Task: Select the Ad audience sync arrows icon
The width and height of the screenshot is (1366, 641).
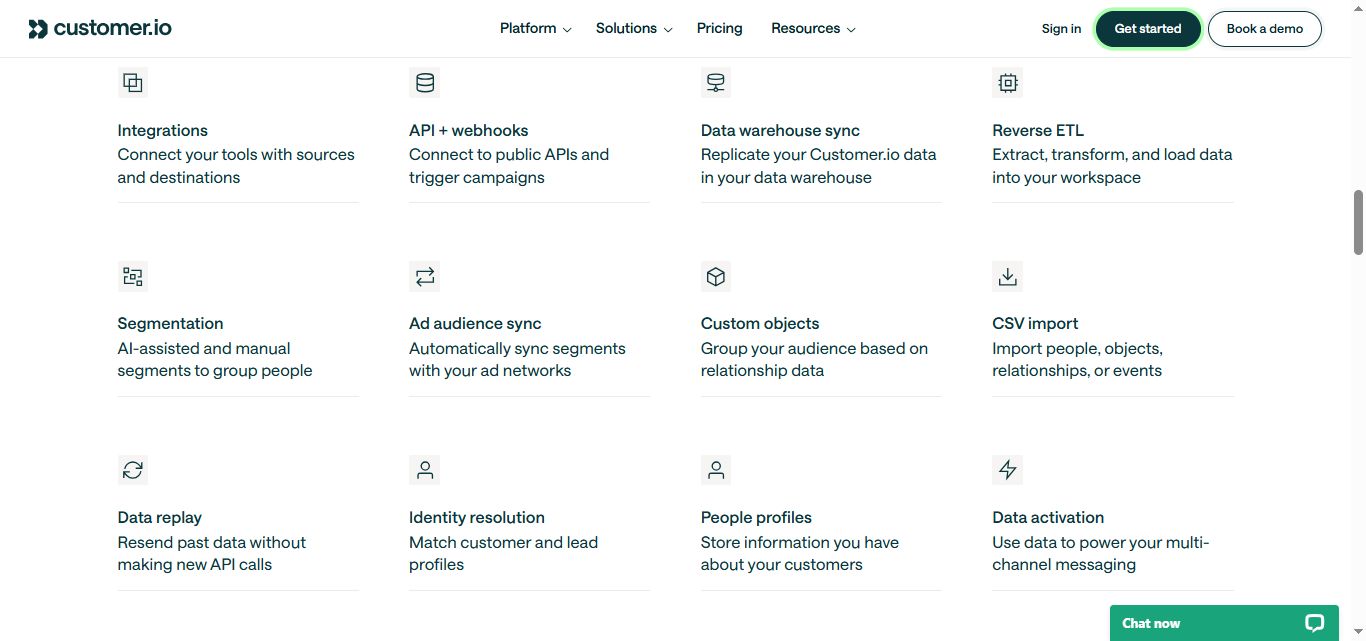Action: click(424, 276)
